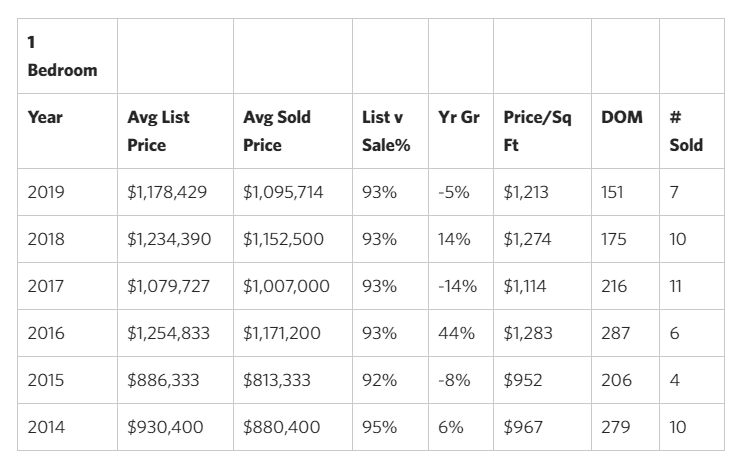
Task: Select the $952 price per square foot cell
Action: [x=523, y=380]
